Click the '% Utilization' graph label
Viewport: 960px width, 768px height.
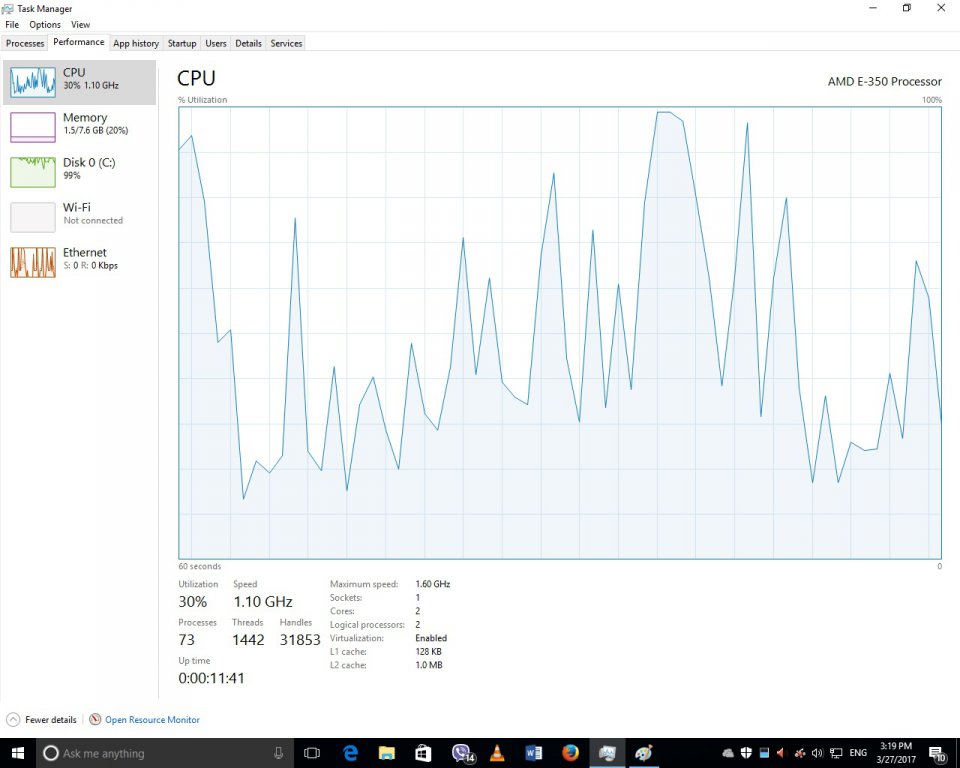click(203, 100)
